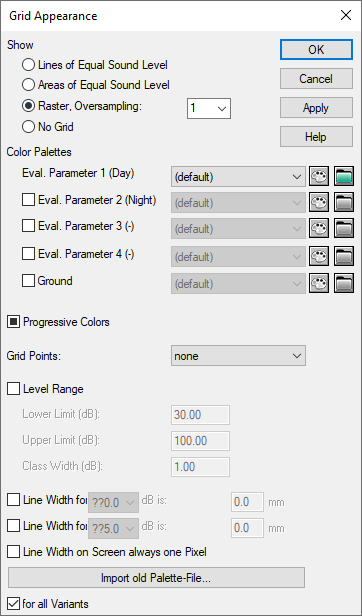Click Import old Palette-File button

156,578
